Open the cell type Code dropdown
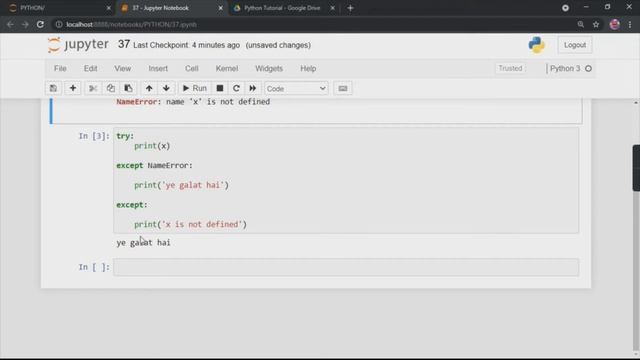The image size is (640, 360). [296, 89]
